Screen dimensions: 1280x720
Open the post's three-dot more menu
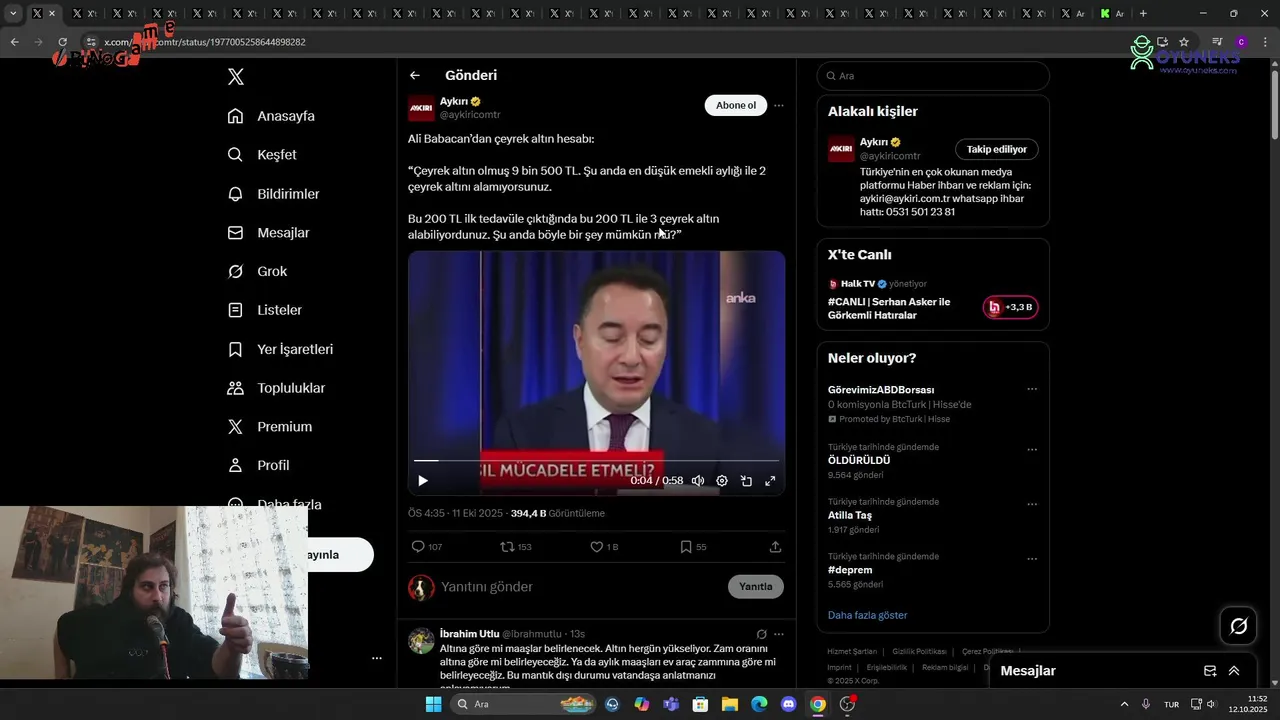click(779, 106)
